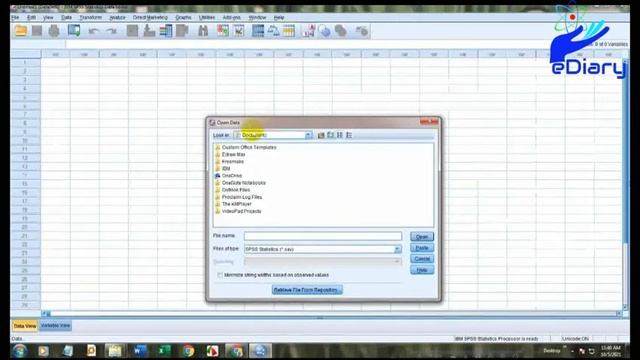The height and width of the screenshot is (360, 640).
Task: Click the Help button in dialog
Action: tap(422, 270)
